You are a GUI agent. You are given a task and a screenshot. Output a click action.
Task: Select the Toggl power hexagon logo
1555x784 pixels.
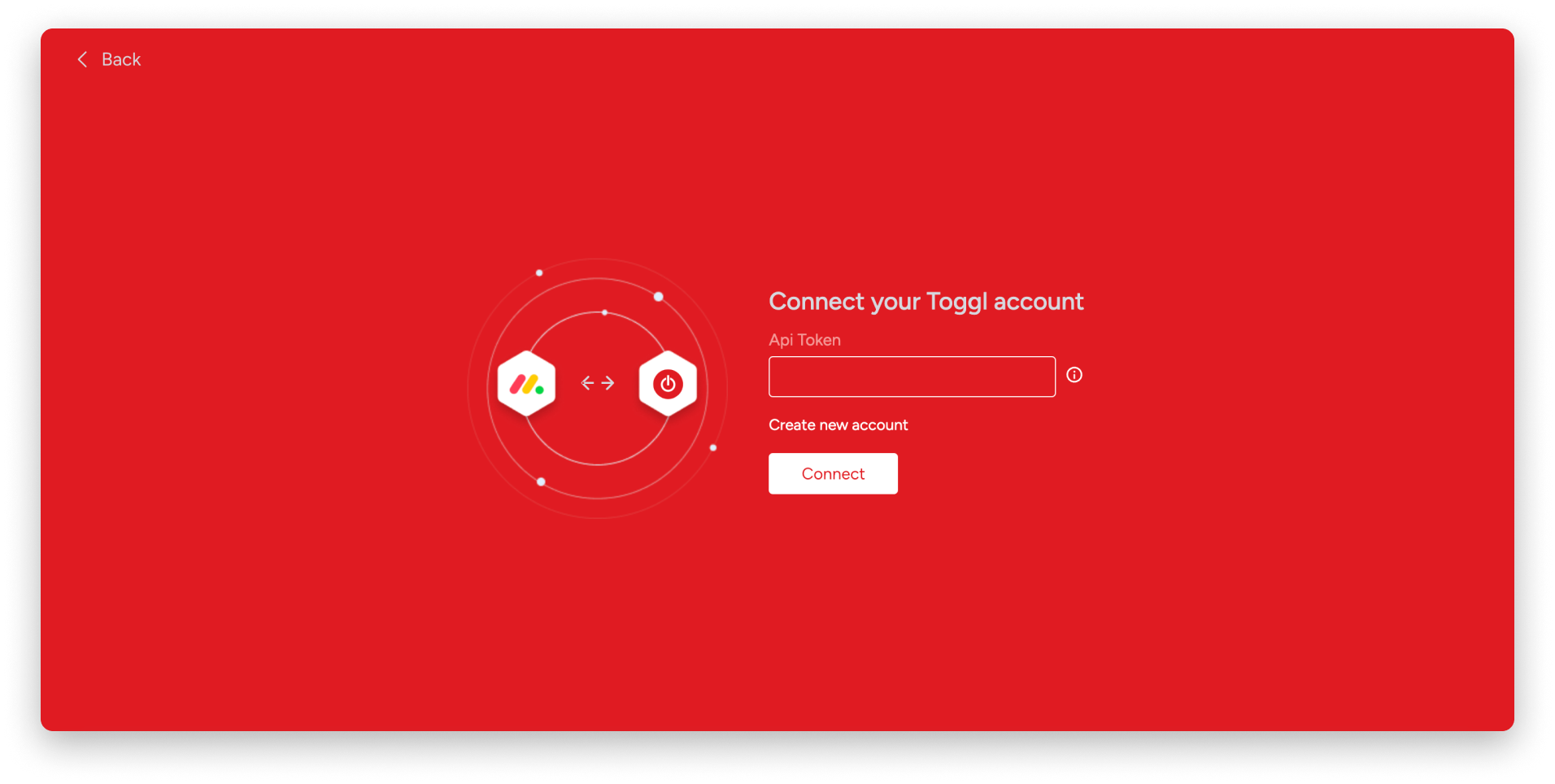(x=668, y=384)
